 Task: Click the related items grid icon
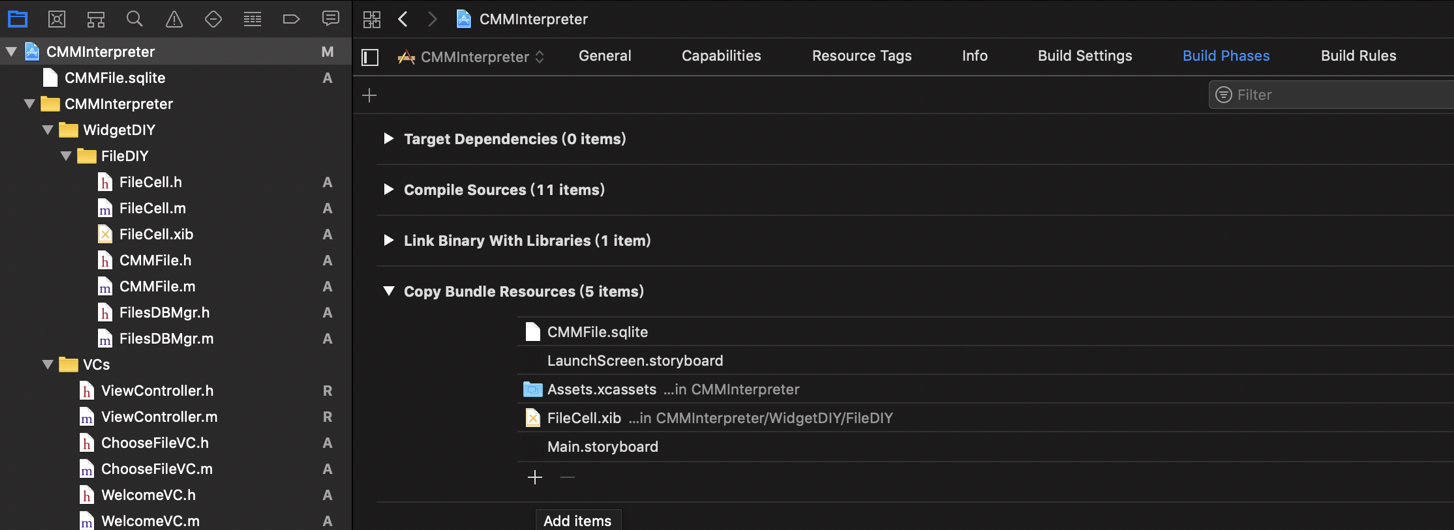(x=372, y=19)
